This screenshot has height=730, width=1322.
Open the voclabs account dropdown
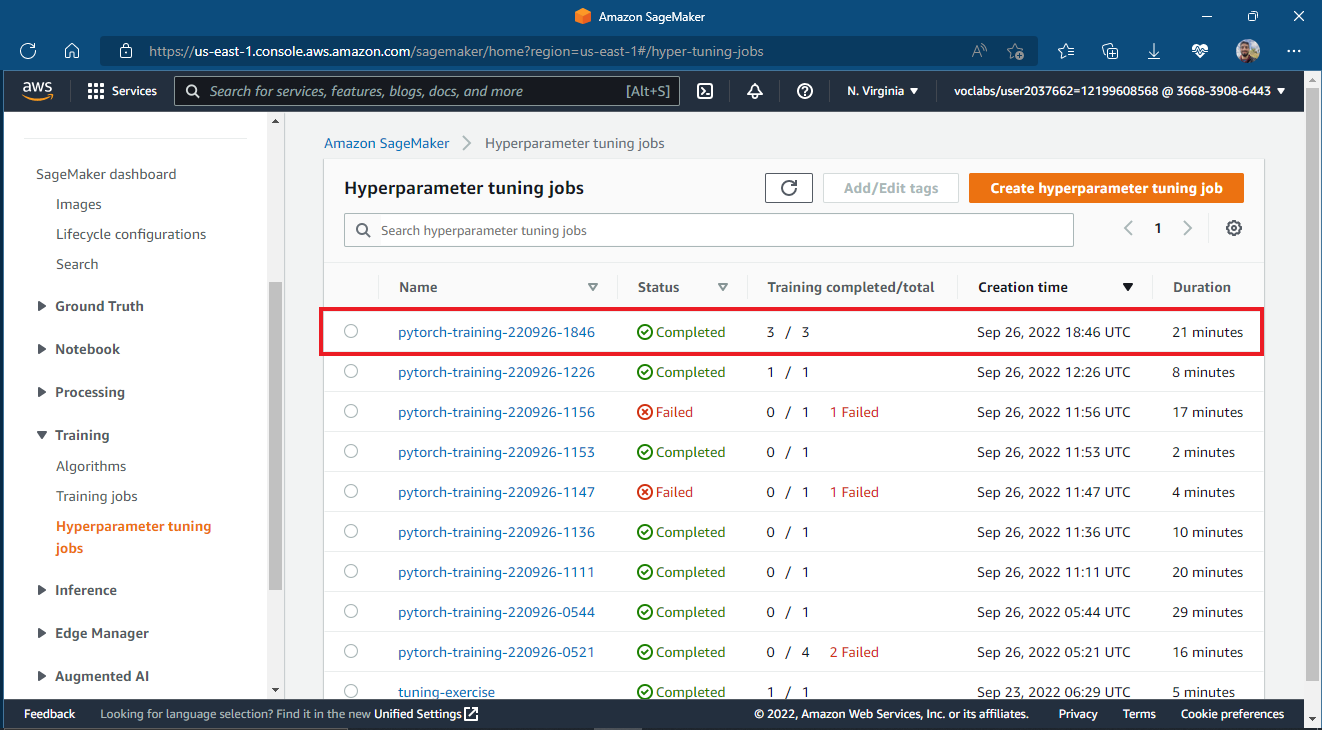point(1120,91)
